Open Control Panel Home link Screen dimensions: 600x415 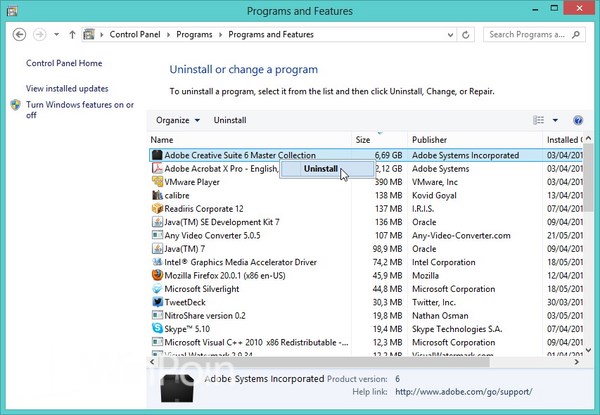coord(64,63)
